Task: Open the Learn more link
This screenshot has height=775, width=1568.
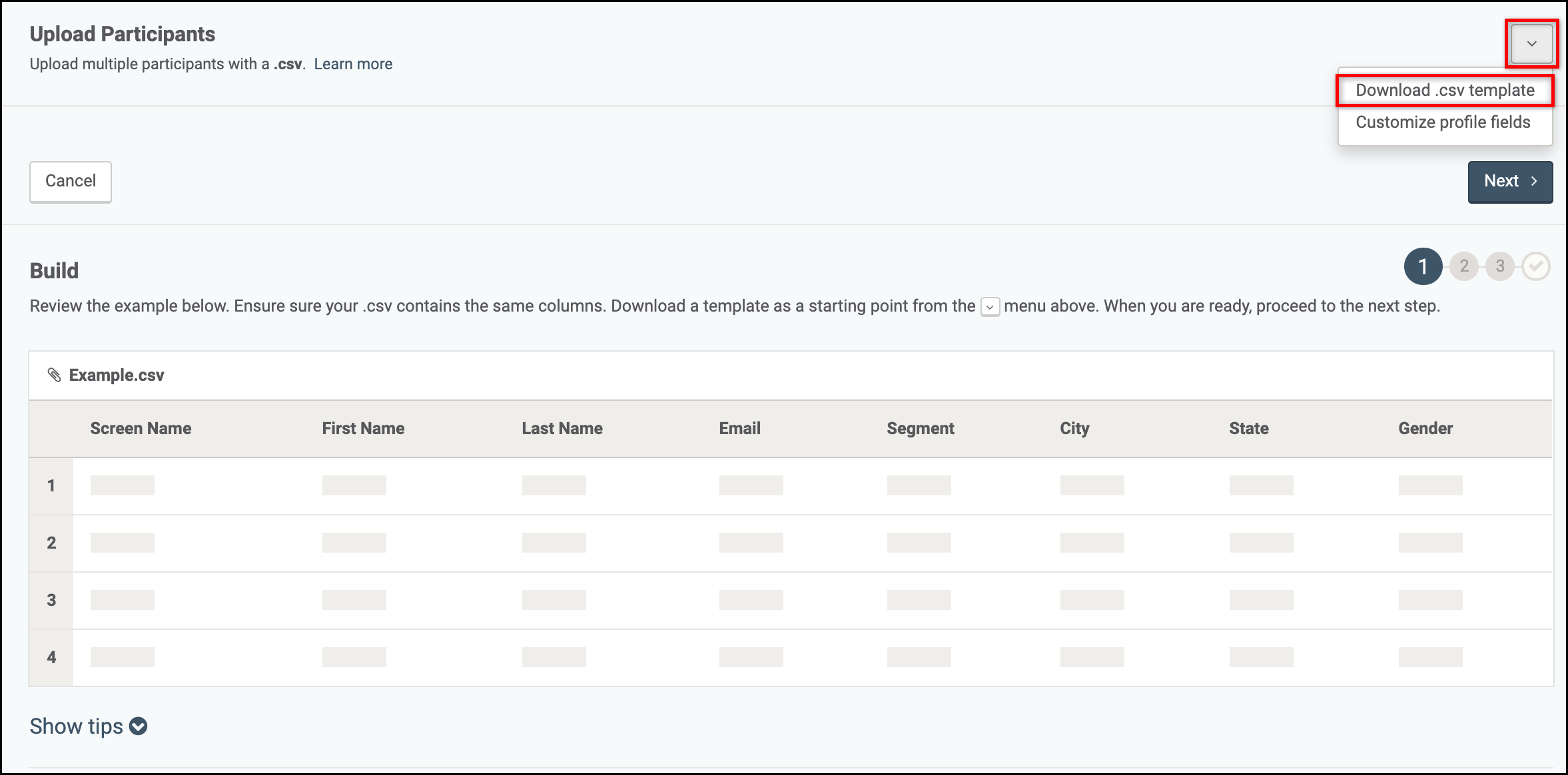Action: coord(353,65)
